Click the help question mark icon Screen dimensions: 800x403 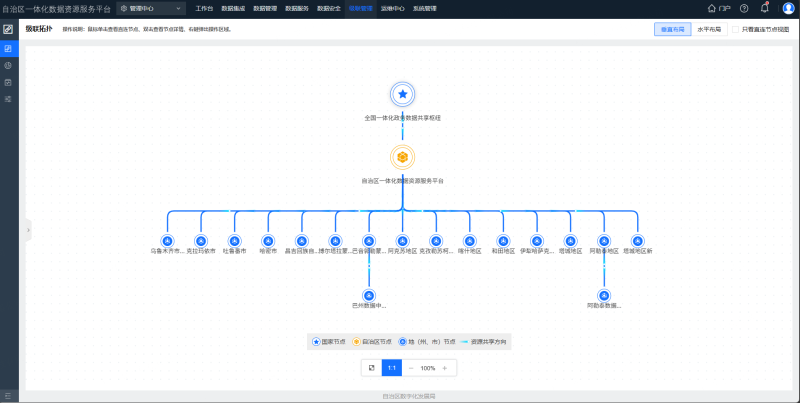(744, 9)
